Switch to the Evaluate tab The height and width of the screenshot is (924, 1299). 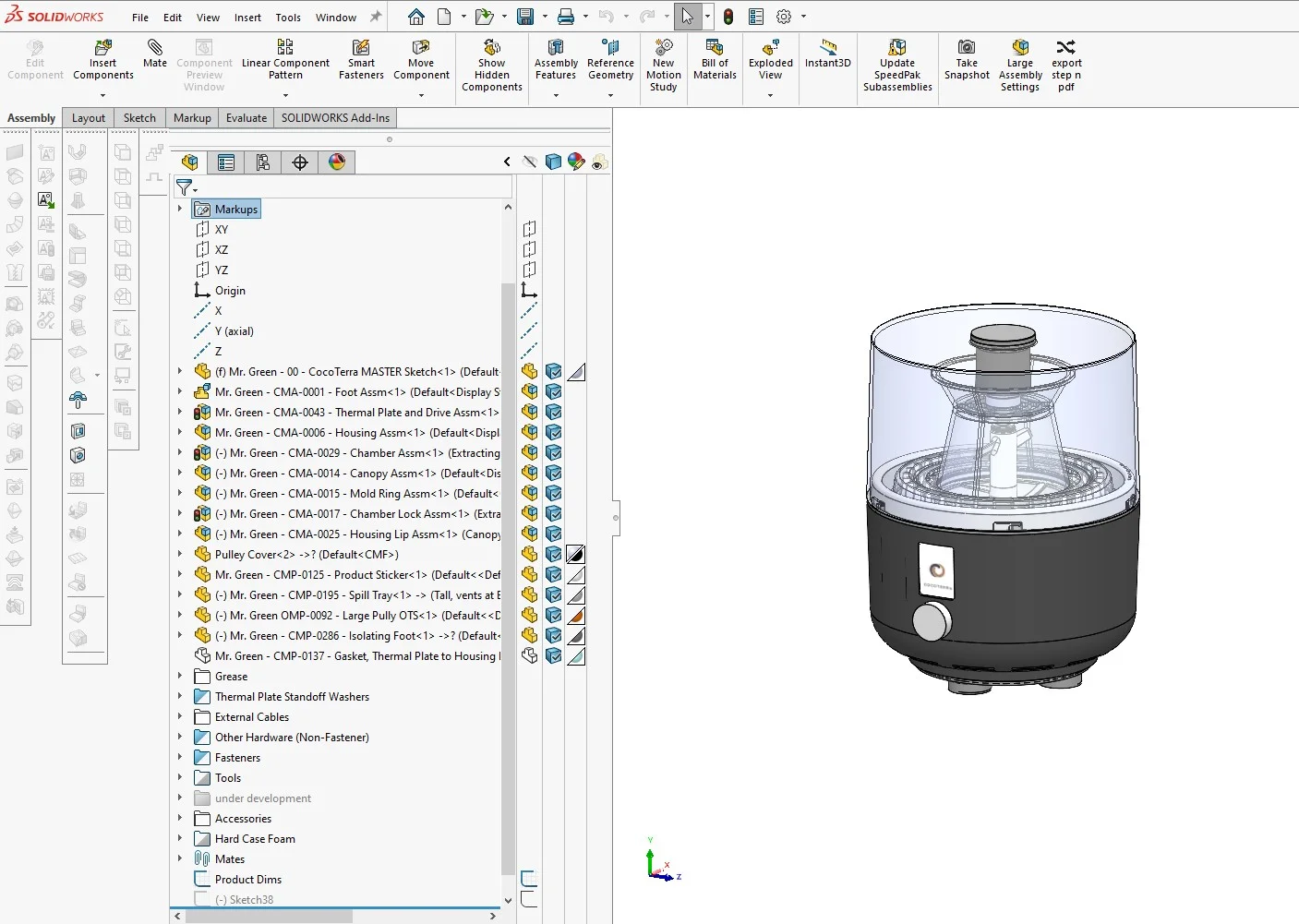[247, 118]
